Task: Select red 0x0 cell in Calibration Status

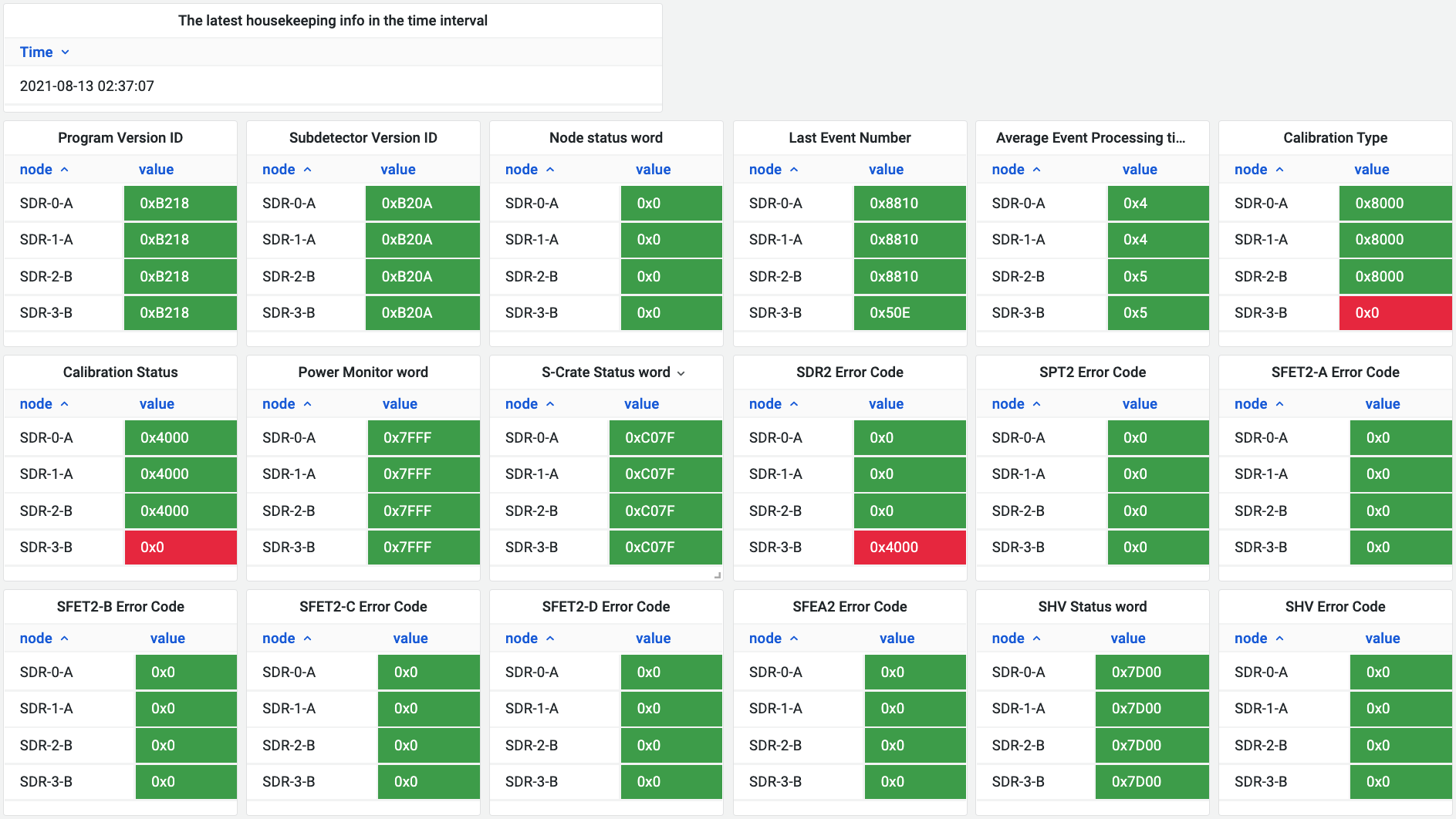Action: [181, 548]
